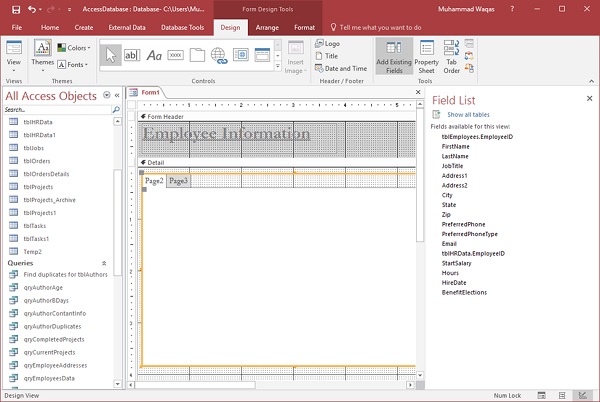Click the Tab Order button
The height and width of the screenshot is (402, 600).
[x=452, y=56]
